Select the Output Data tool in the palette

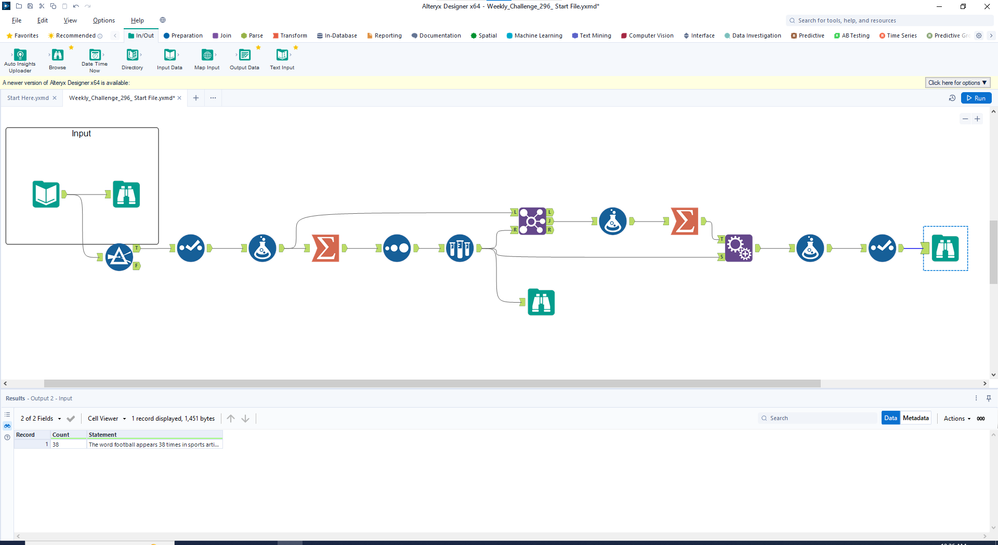[244, 59]
